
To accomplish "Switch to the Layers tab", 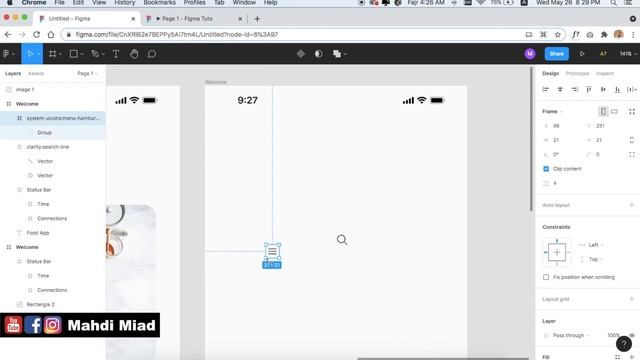I will pos(13,73).
